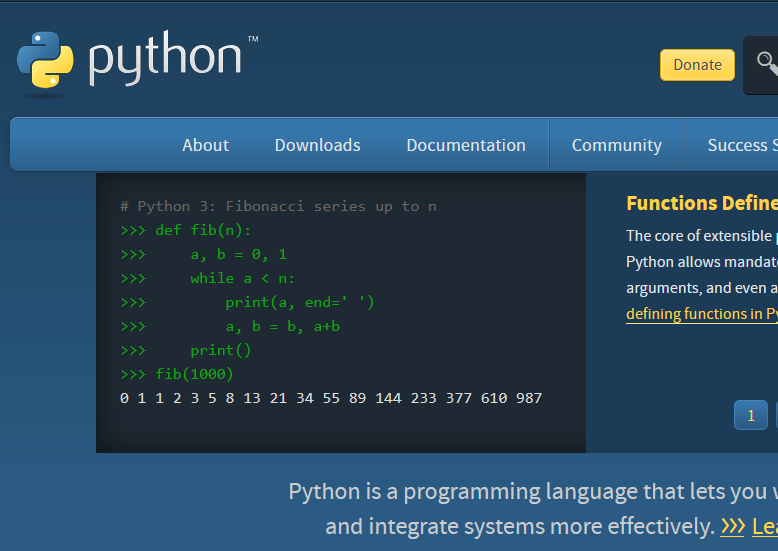This screenshot has width=778, height=551.
Task: Click the 'print()' code line
Action: point(186,350)
